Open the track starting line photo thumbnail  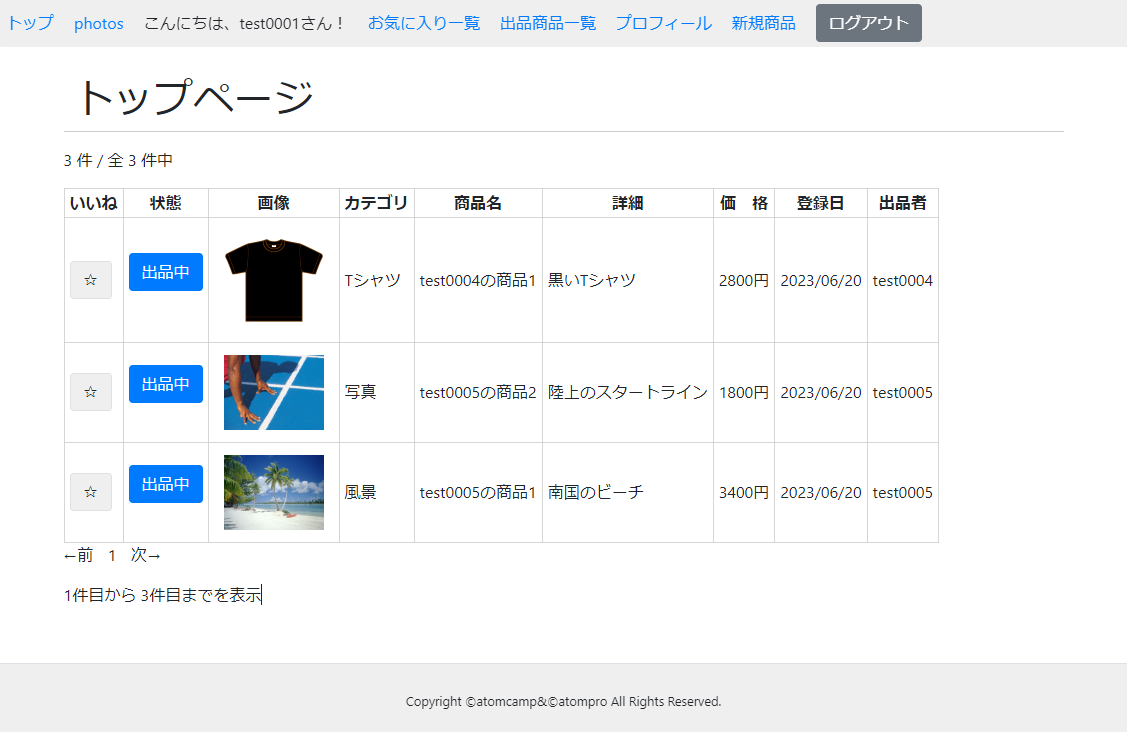274,392
